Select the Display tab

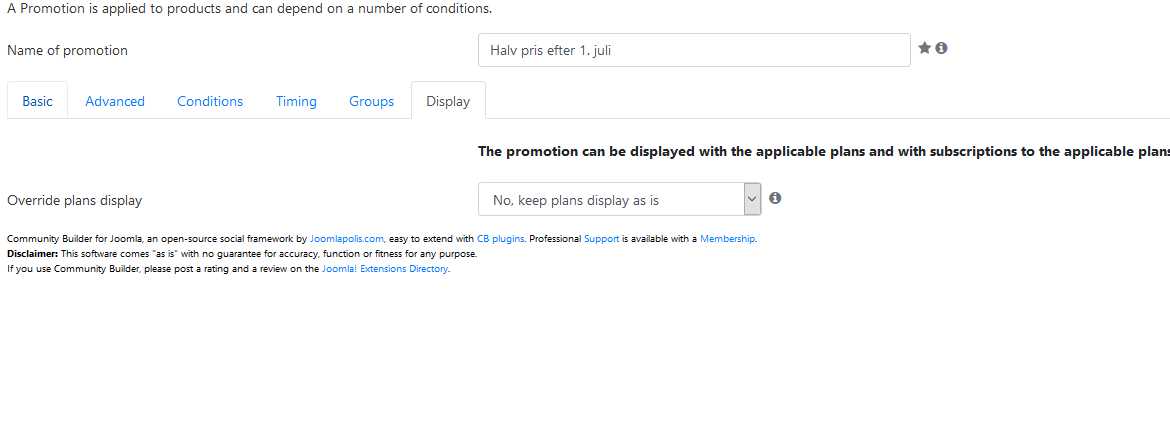coord(448,101)
